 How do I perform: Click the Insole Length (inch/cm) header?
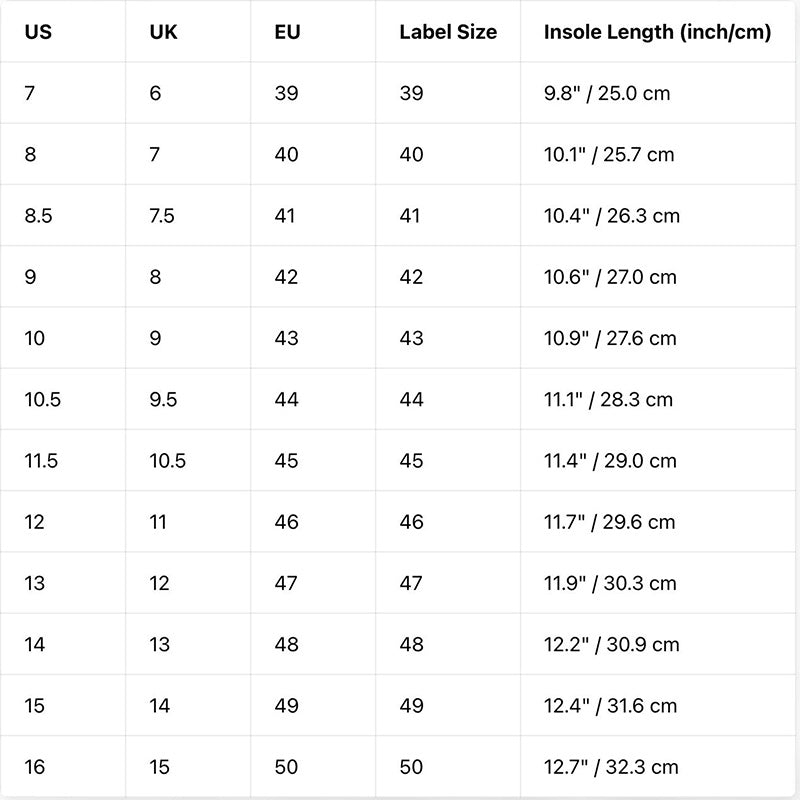(x=657, y=32)
